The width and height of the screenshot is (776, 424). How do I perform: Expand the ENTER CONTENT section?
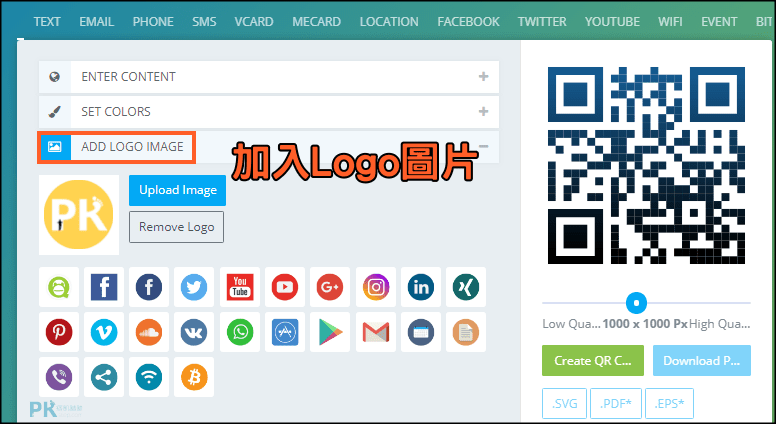click(x=269, y=77)
